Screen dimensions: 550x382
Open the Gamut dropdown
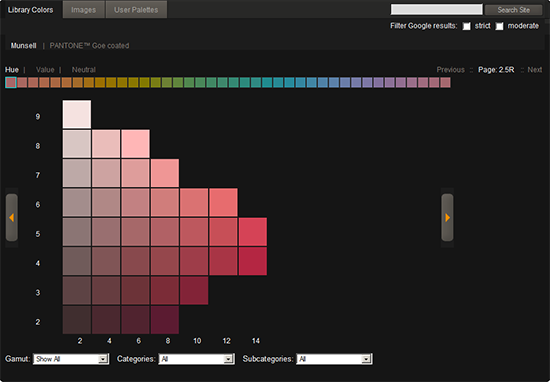(71, 359)
